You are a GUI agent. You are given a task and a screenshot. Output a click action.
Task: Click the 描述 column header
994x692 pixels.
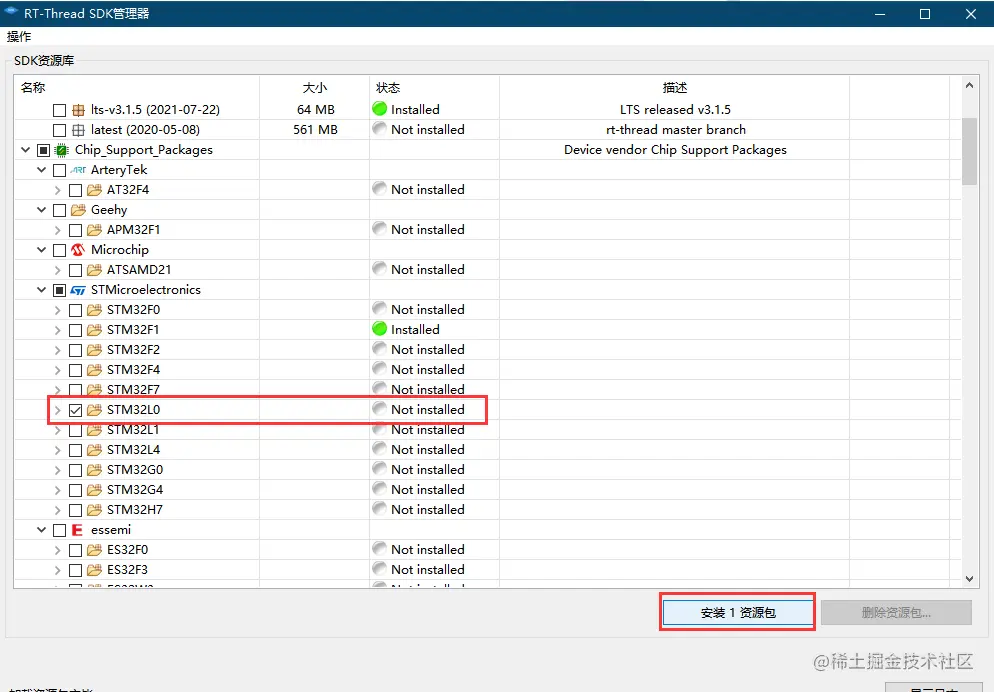pyautogui.click(x=674, y=87)
